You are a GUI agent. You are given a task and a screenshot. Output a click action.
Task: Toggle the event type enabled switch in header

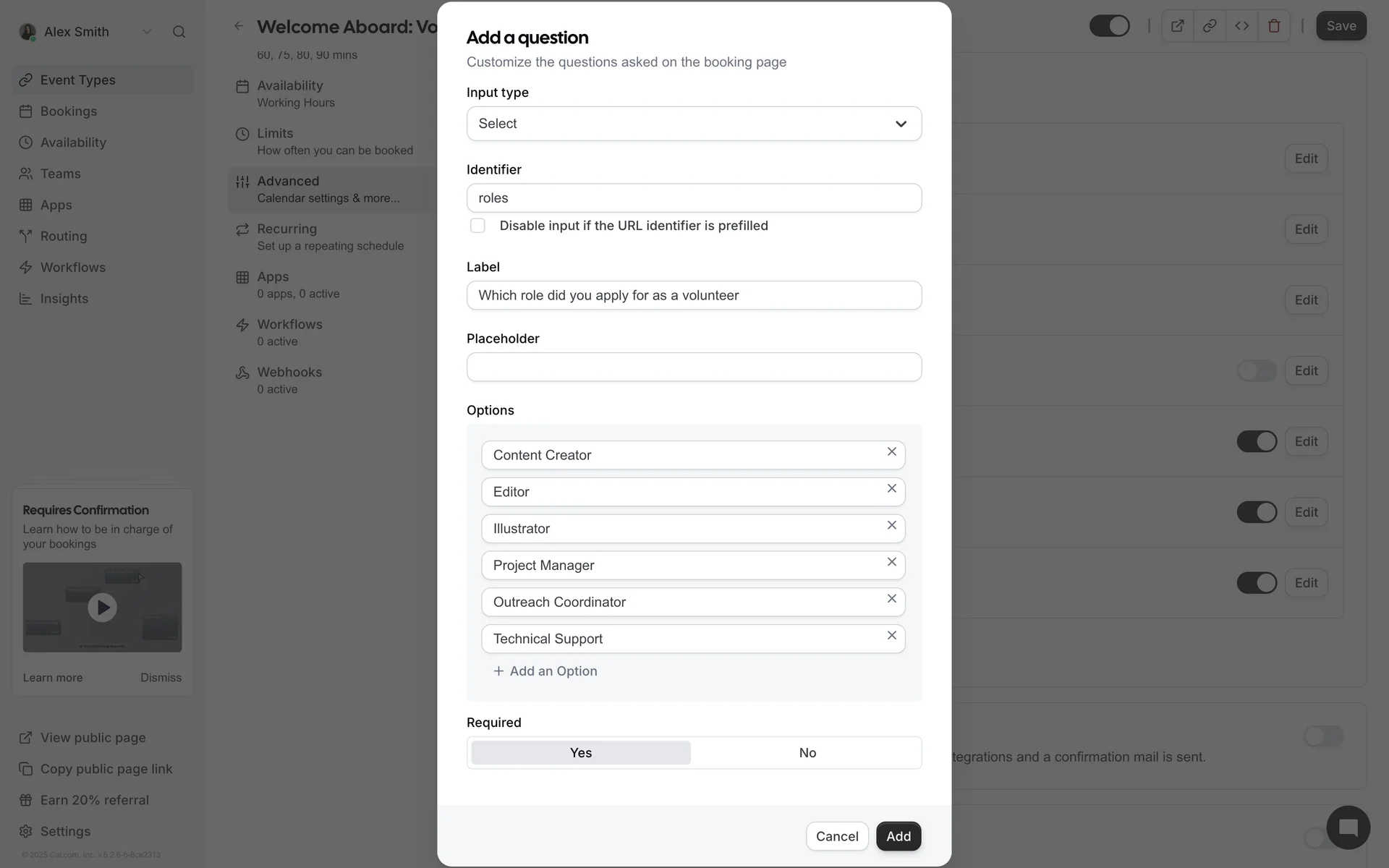[1109, 26]
